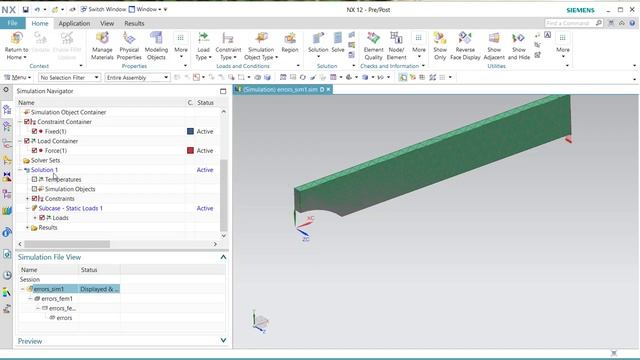The width and height of the screenshot is (640, 360).
Task: Toggle the Fixed(1) checkbox
Action: click(x=34, y=131)
